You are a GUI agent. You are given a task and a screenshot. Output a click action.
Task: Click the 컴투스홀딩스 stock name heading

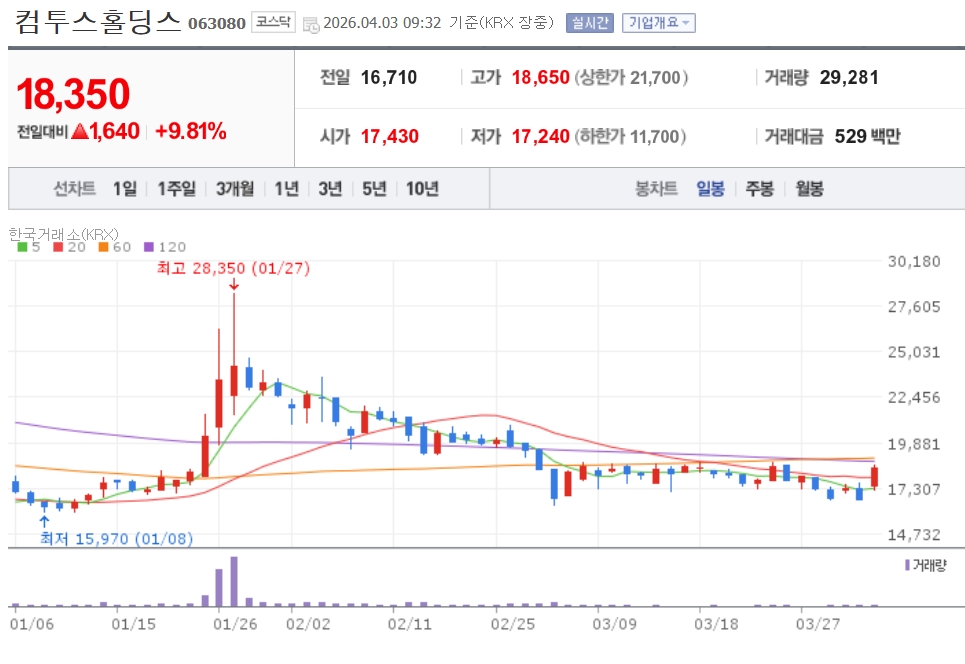point(97,22)
